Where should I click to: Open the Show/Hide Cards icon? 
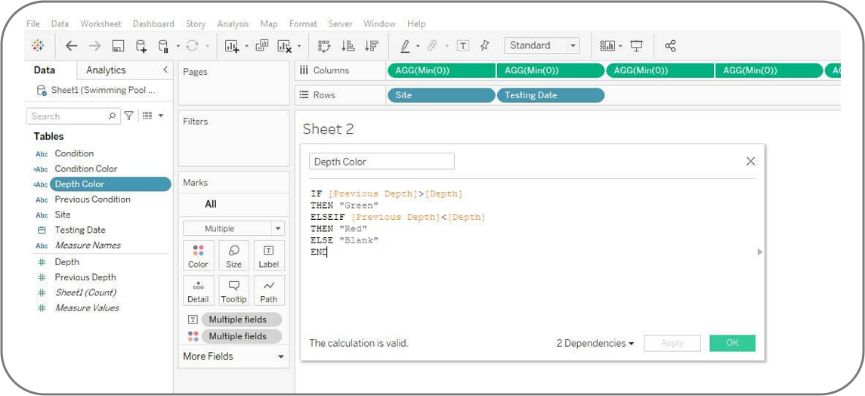(x=607, y=46)
